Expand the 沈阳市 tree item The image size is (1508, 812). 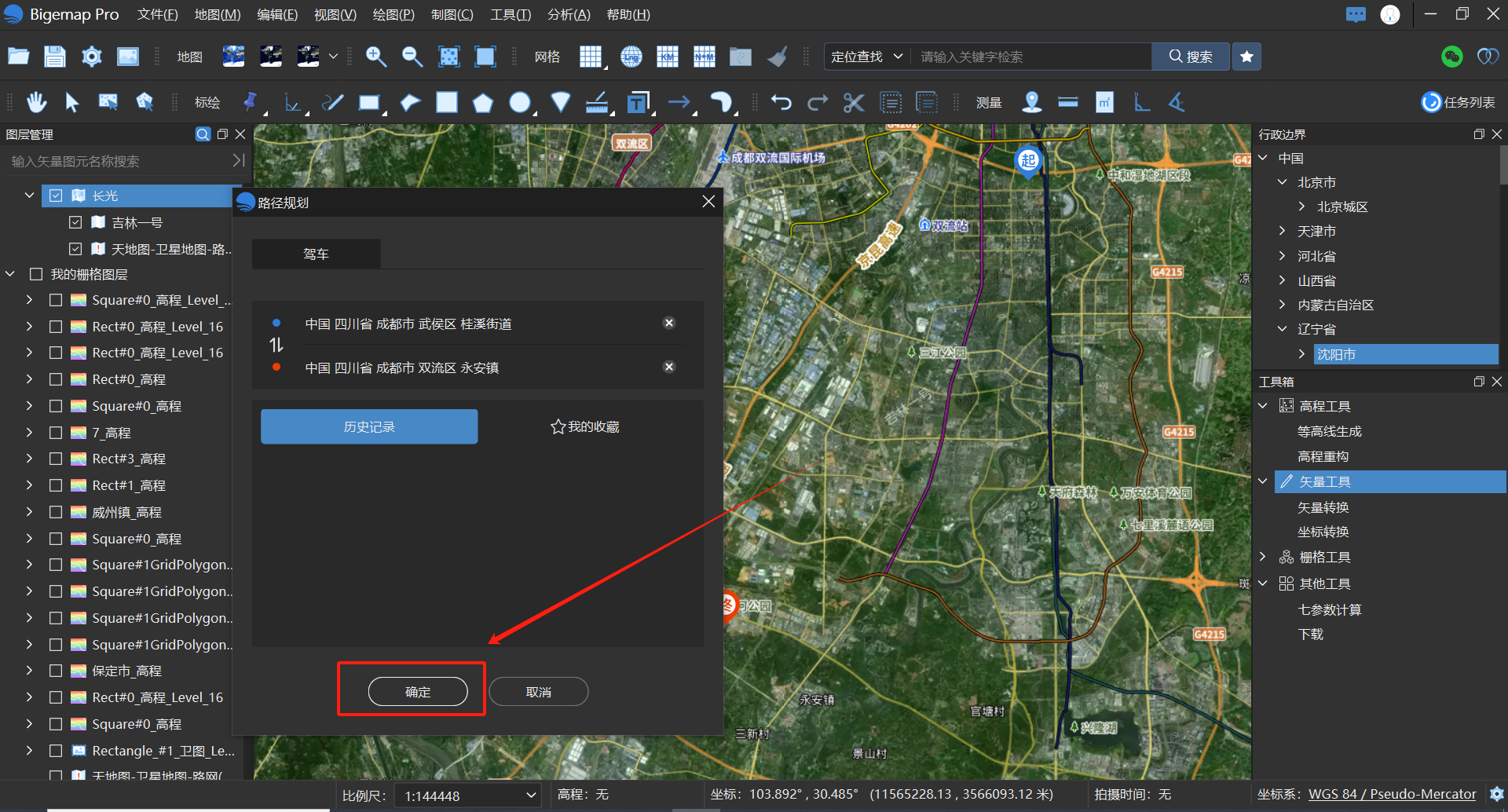click(x=1300, y=354)
